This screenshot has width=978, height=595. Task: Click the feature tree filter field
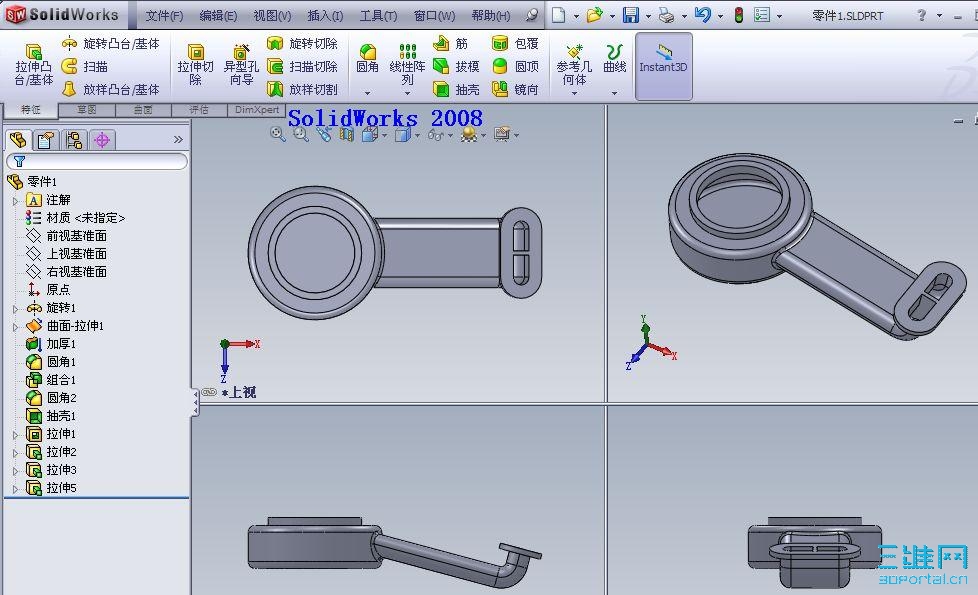(97, 162)
